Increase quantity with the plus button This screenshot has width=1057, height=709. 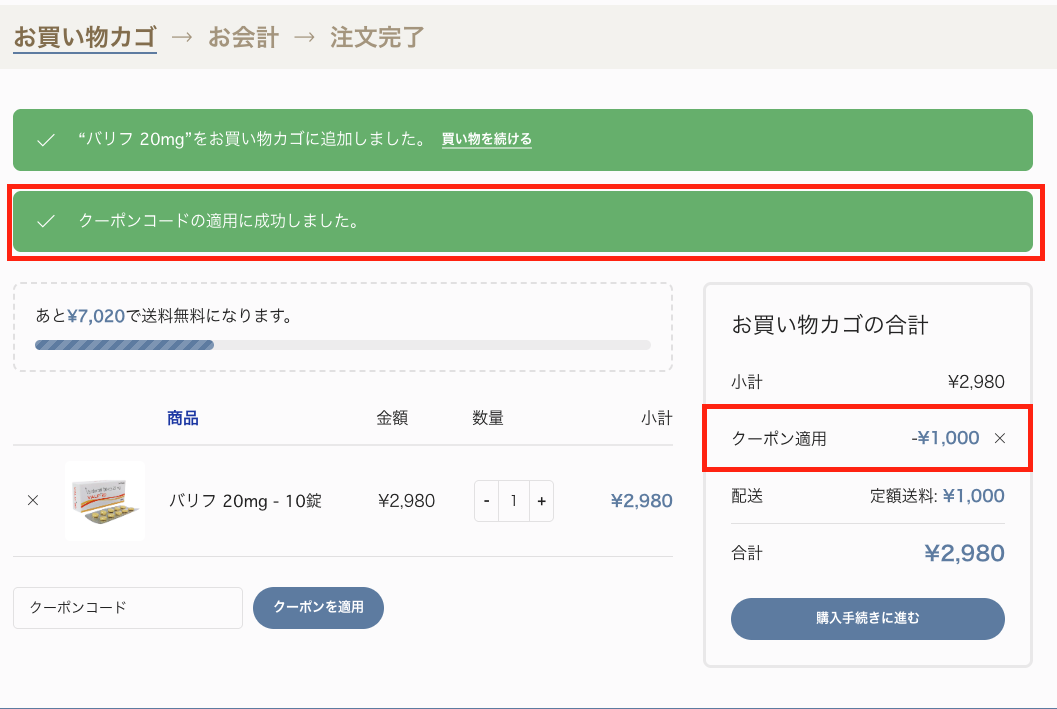[541, 501]
